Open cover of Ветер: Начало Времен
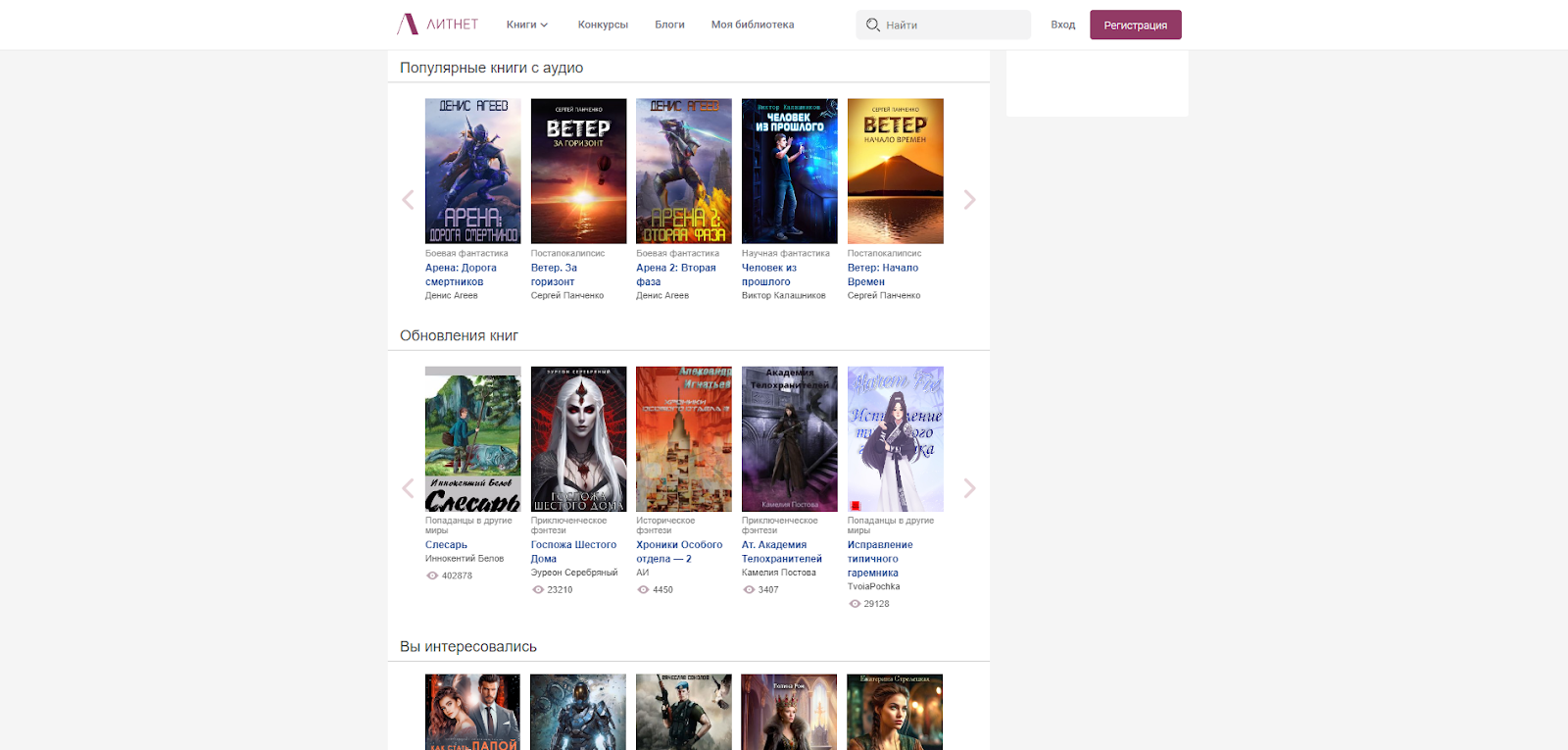 click(896, 171)
